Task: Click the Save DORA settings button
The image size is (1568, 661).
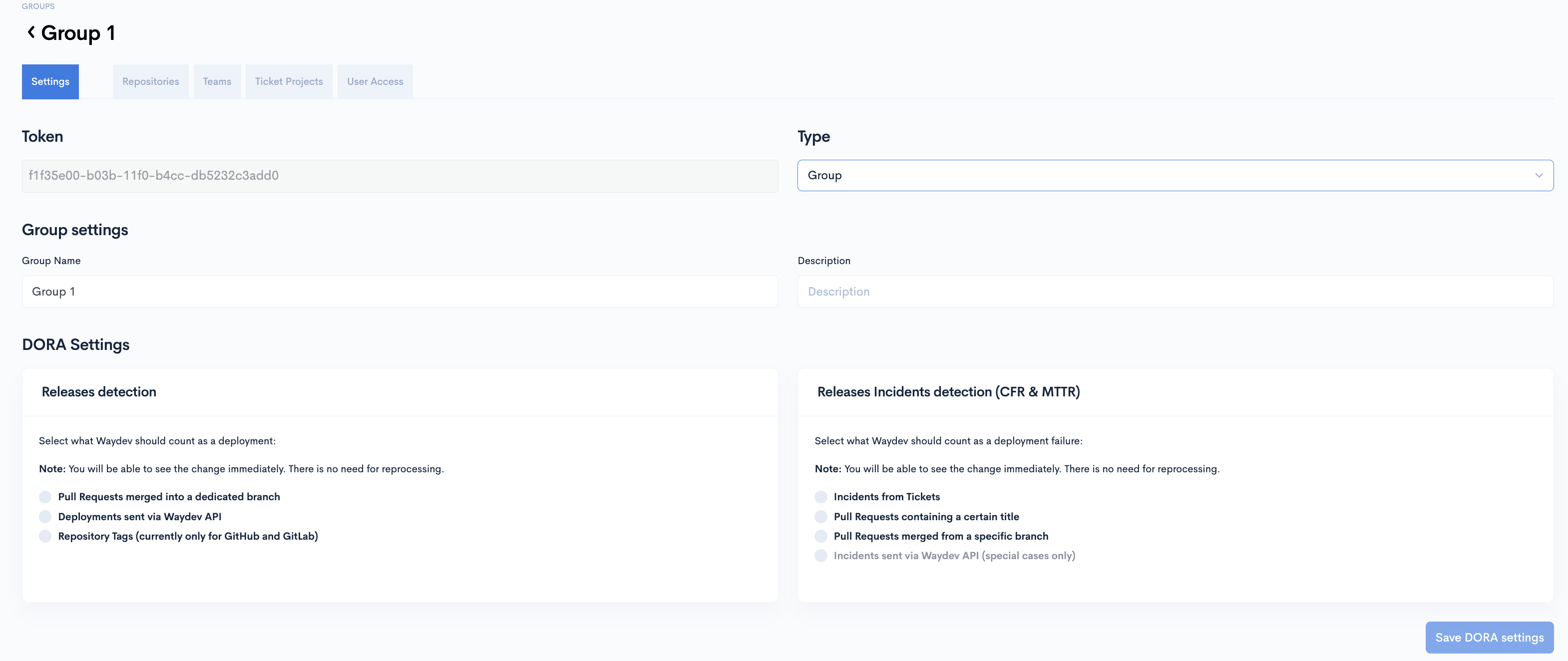Action: 1489,637
